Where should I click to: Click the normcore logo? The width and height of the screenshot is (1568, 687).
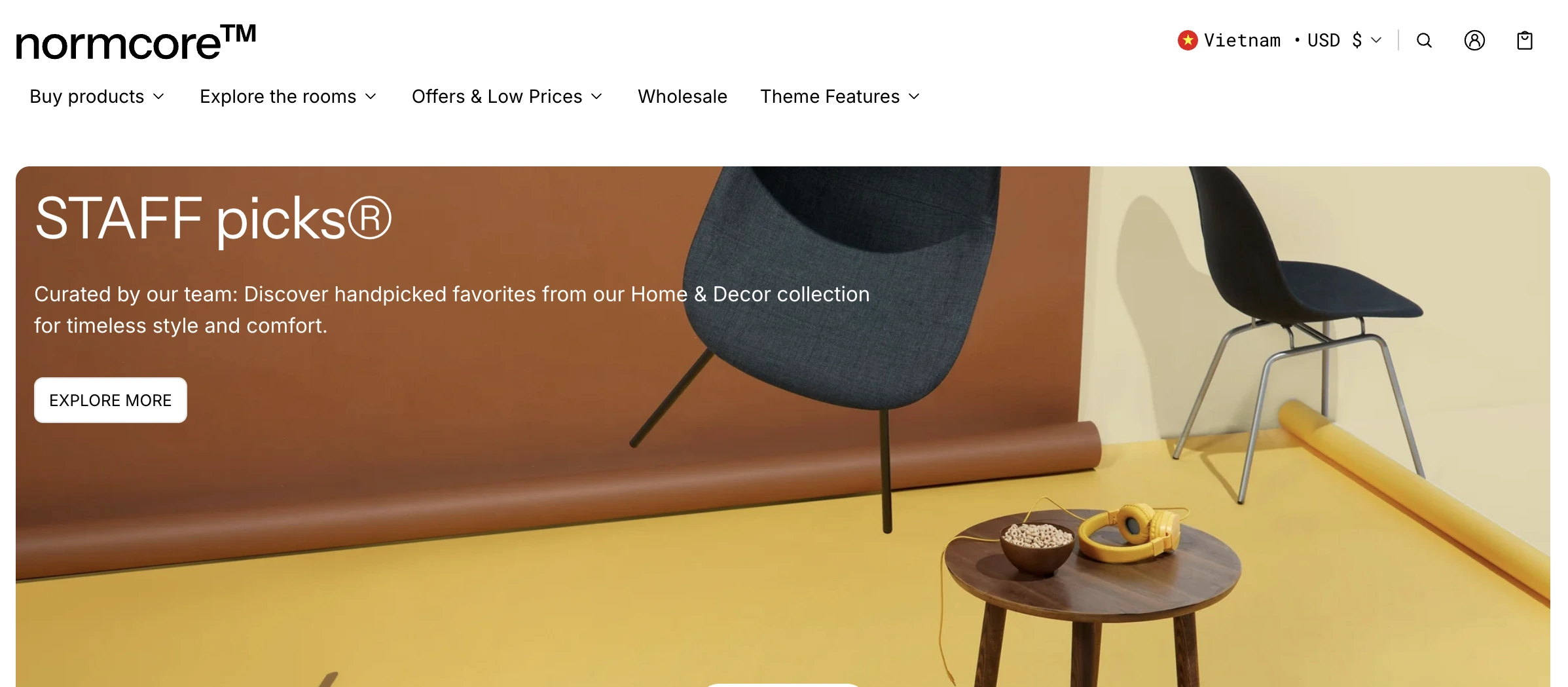136,42
